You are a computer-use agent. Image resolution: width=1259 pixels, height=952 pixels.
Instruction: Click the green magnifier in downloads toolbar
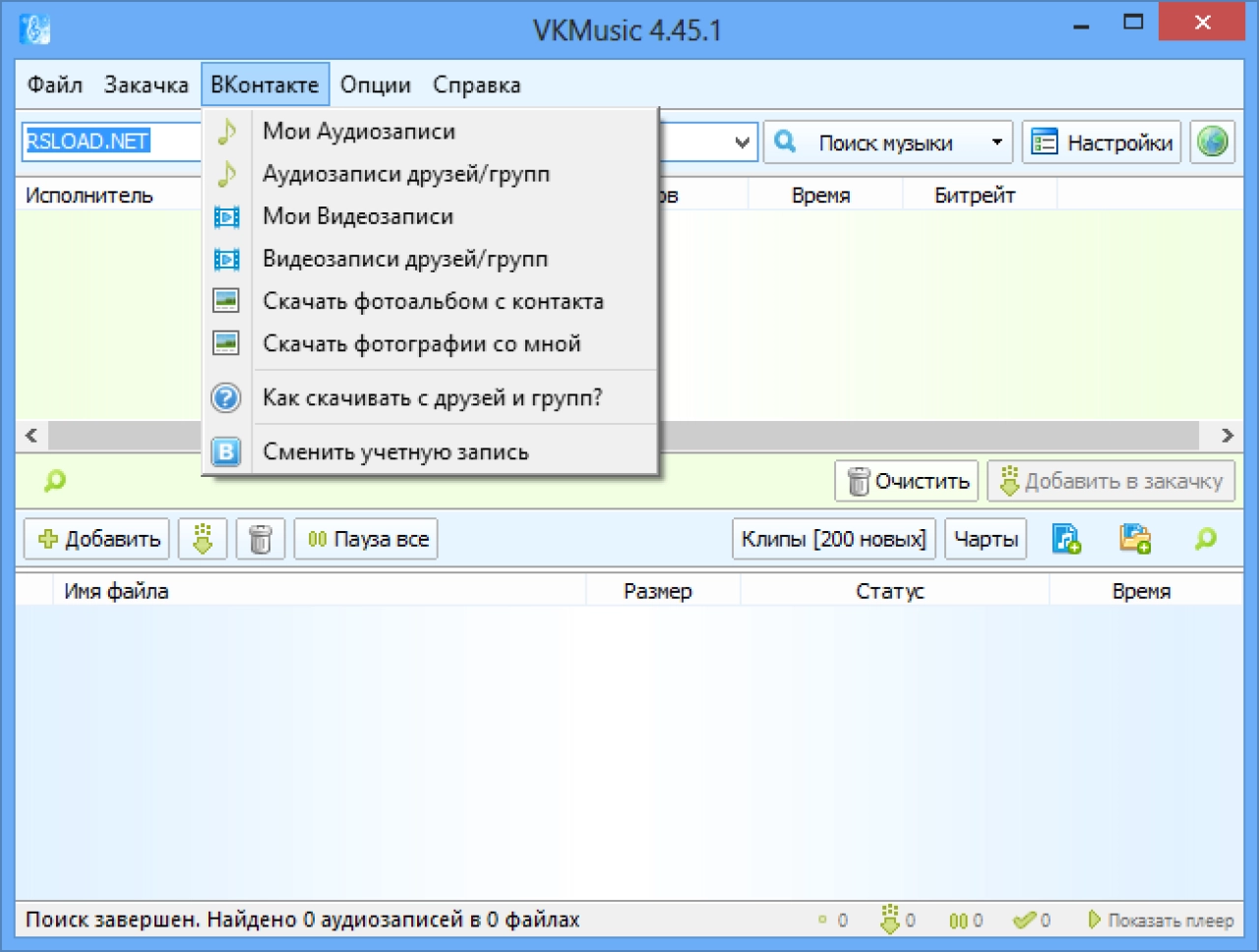coord(1205,538)
